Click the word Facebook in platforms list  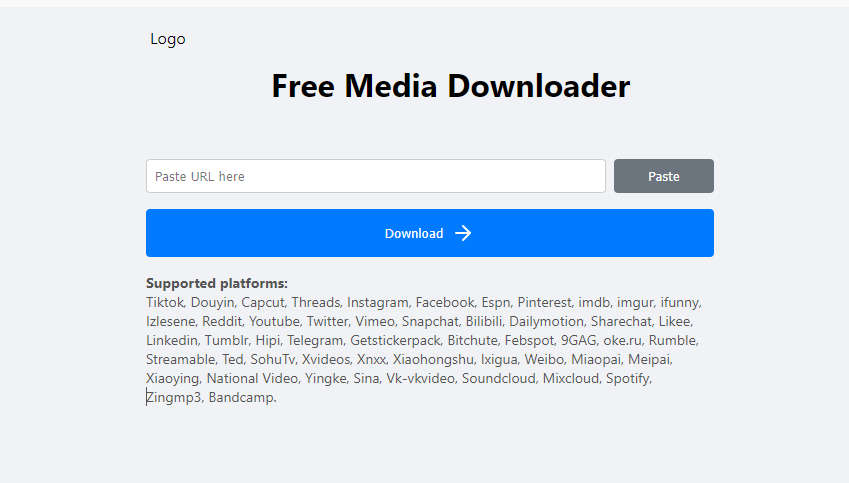pyautogui.click(x=445, y=302)
